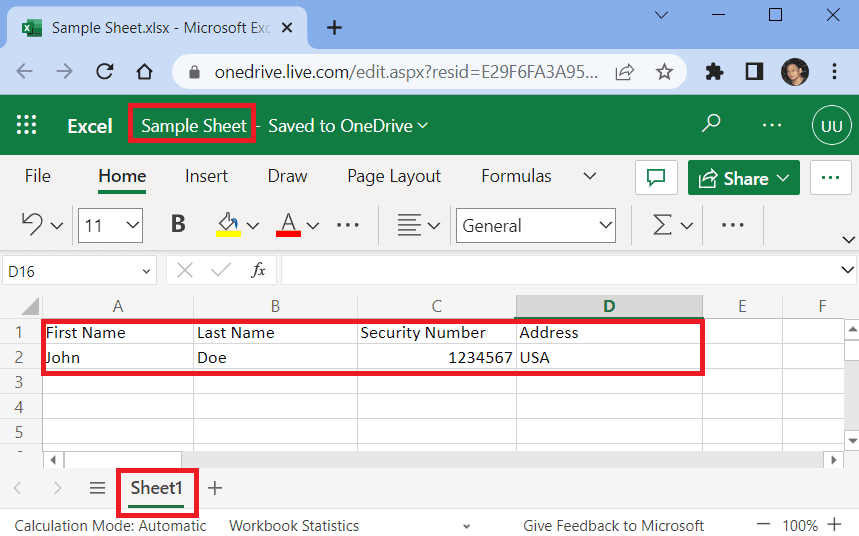Zoom out with minus button
This screenshot has width=859, height=536.
(763, 524)
